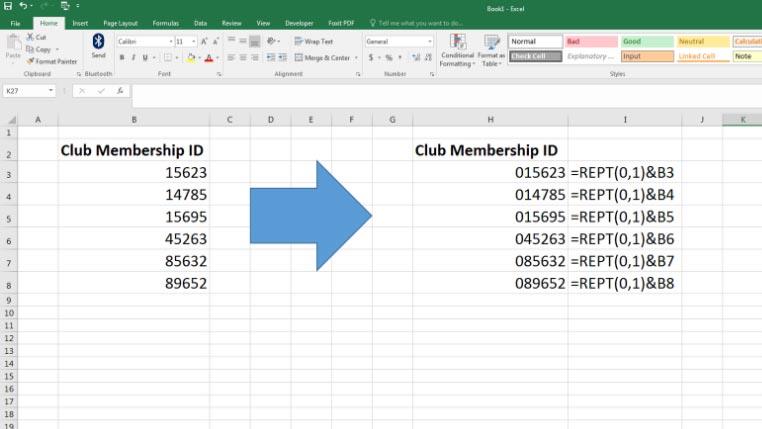Viewport: 762px width, 429px height.
Task: Switch to the Data tab
Action: 200,23
